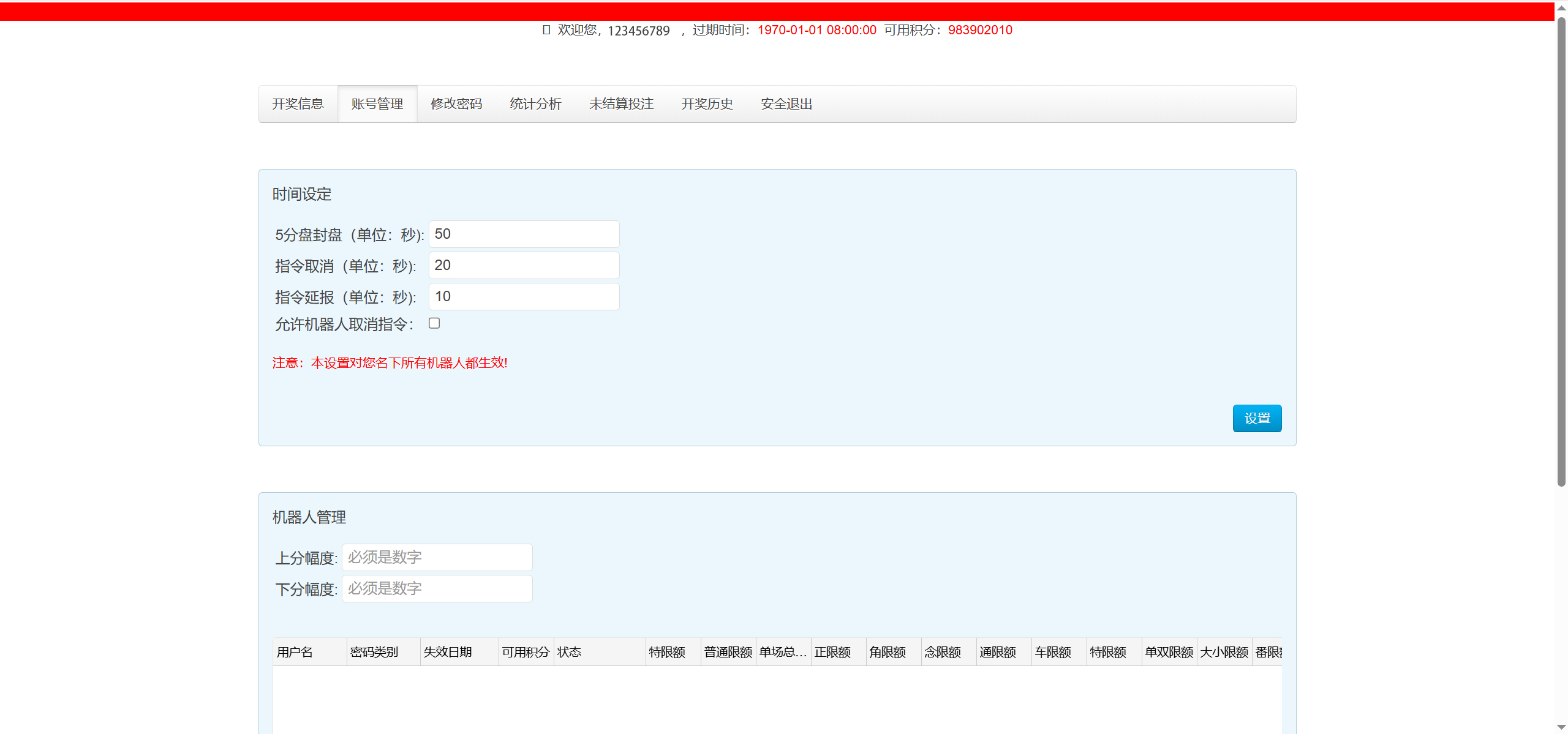Click the small icon before the welcome text

[x=546, y=30]
